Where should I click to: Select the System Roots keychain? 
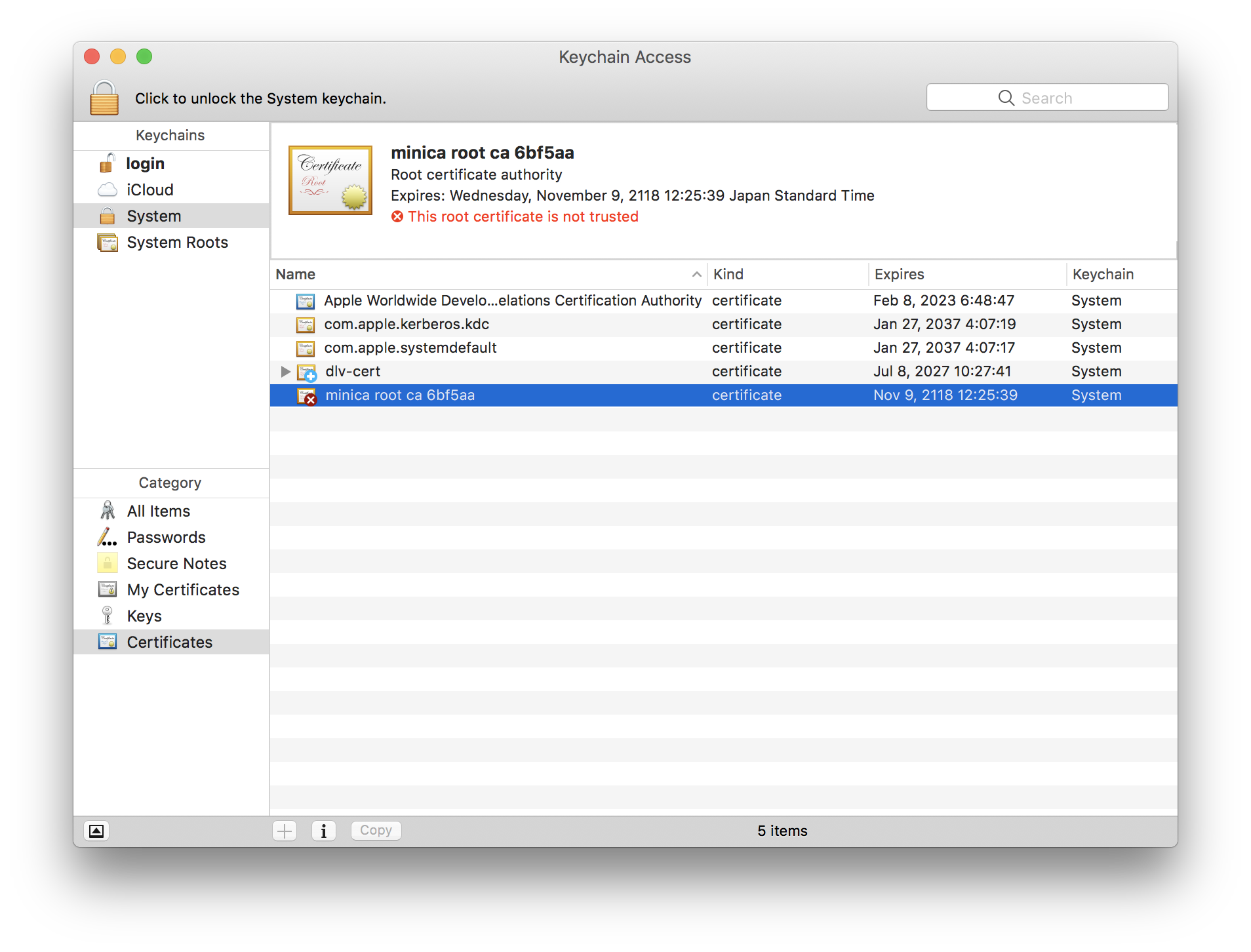click(171, 242)
